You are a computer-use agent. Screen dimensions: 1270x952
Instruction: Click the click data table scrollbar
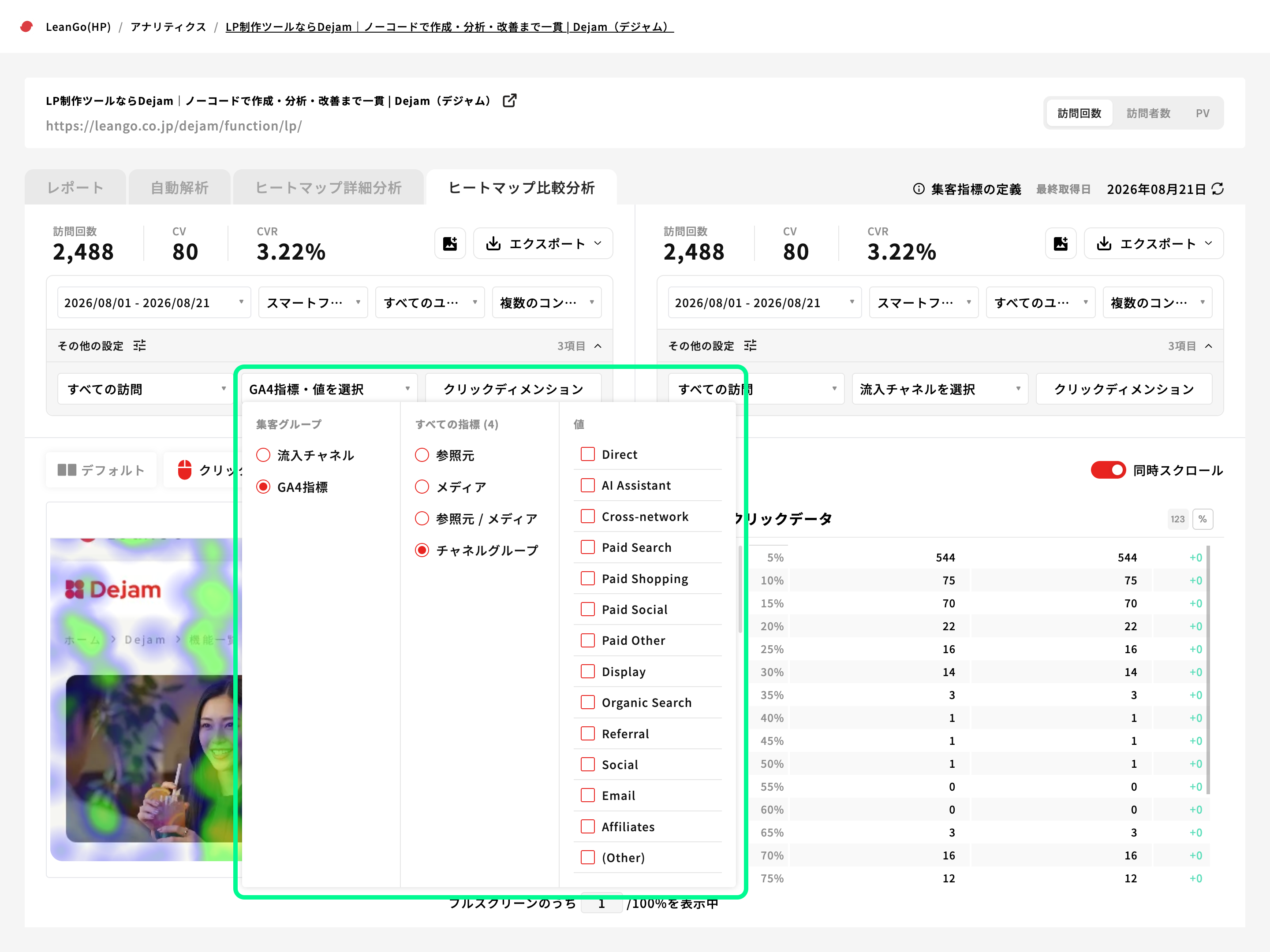click(1208, 669)
